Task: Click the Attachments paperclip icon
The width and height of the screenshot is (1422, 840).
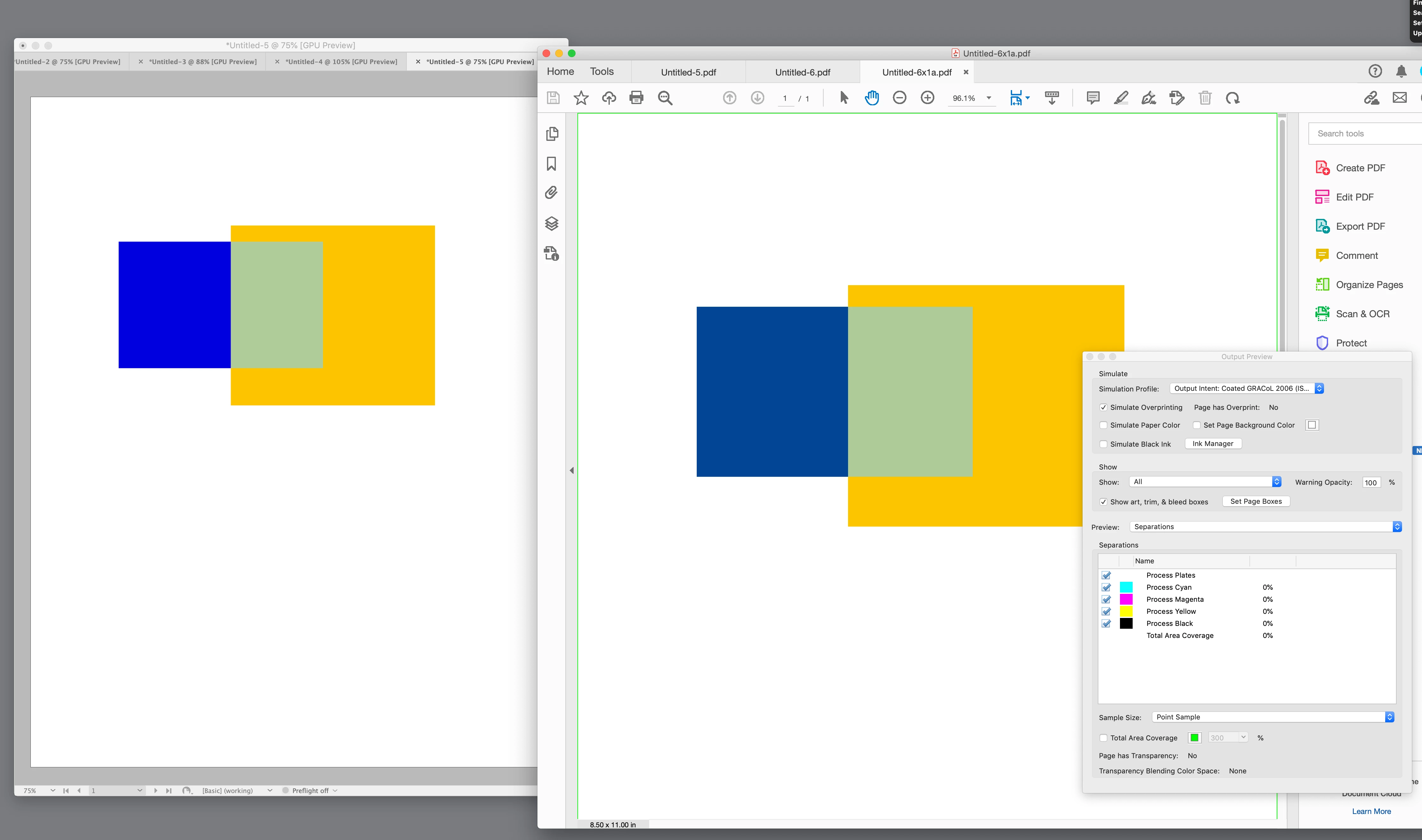Action: [552, 193]
